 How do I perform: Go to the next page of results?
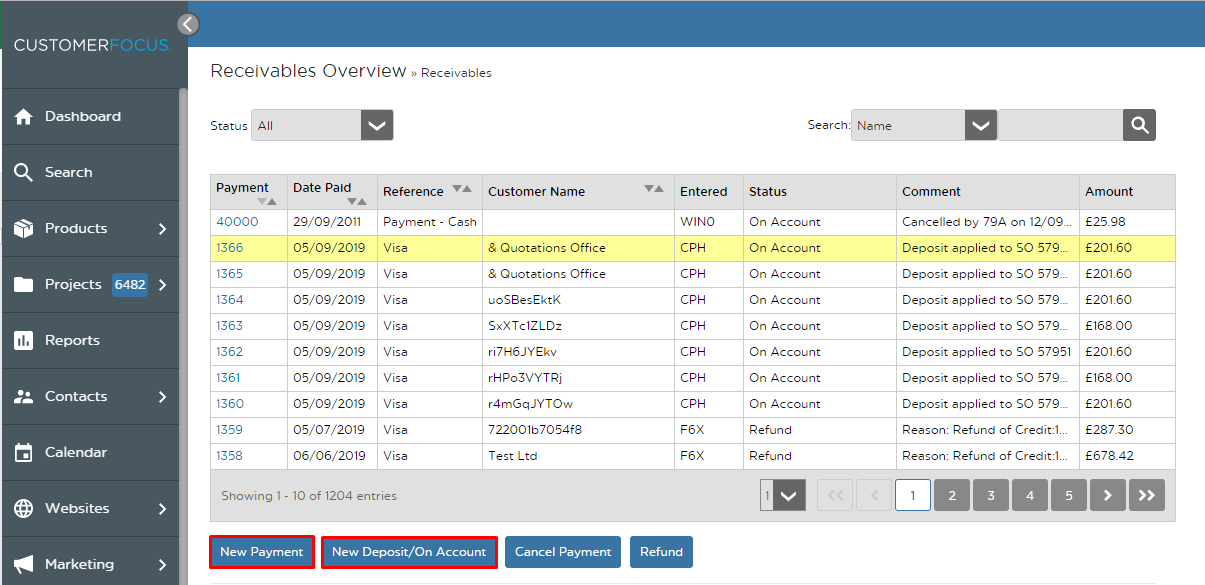point(1108,495)
